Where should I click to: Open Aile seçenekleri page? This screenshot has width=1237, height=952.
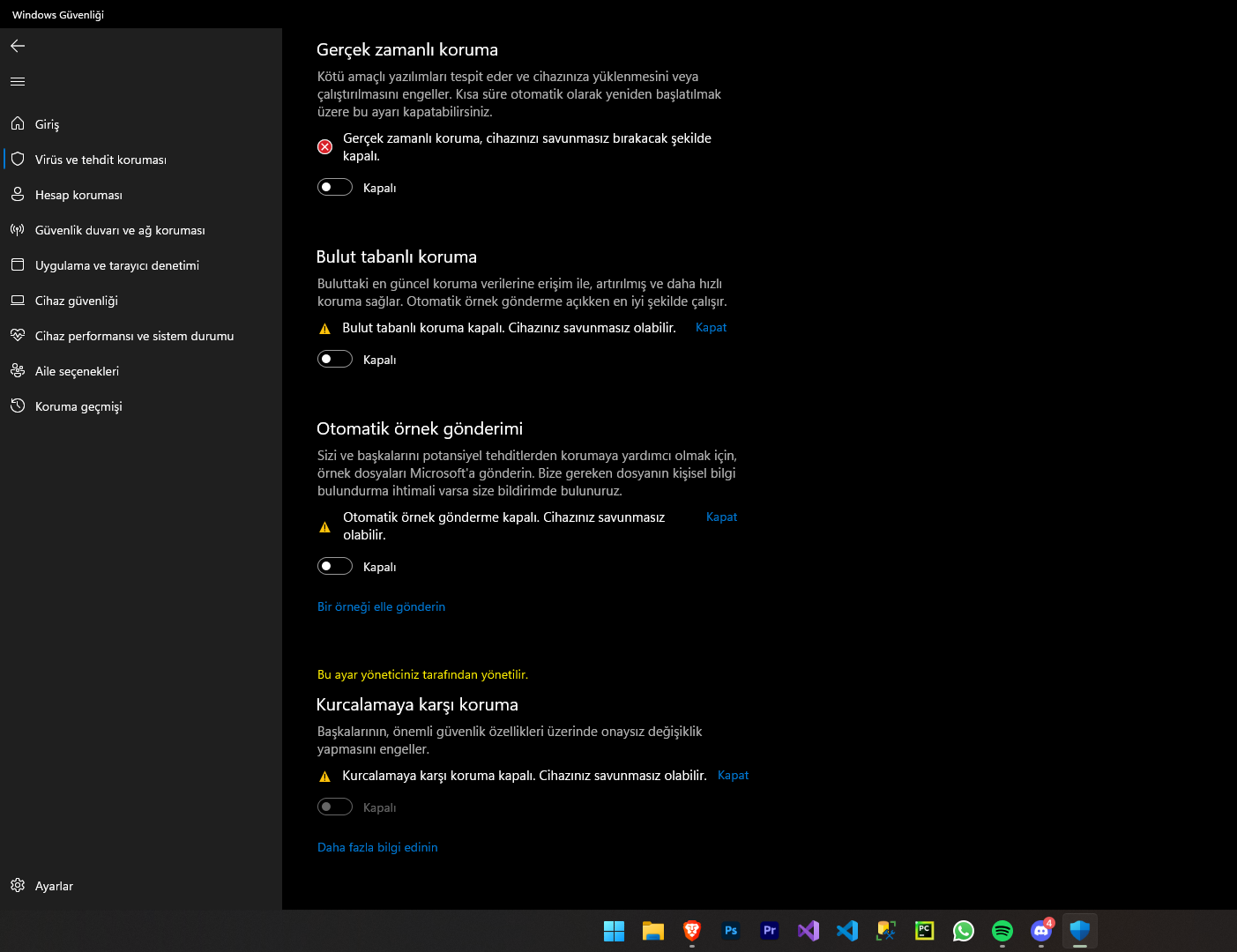pyautogui.click(x=141, y=371)
